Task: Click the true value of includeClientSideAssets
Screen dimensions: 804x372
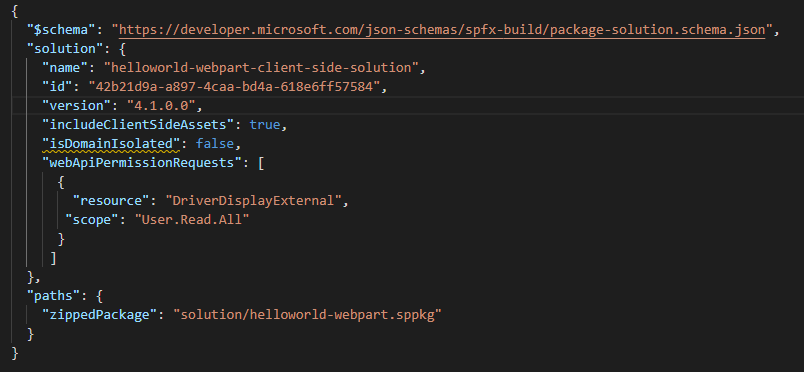Action: click(265, 125)
